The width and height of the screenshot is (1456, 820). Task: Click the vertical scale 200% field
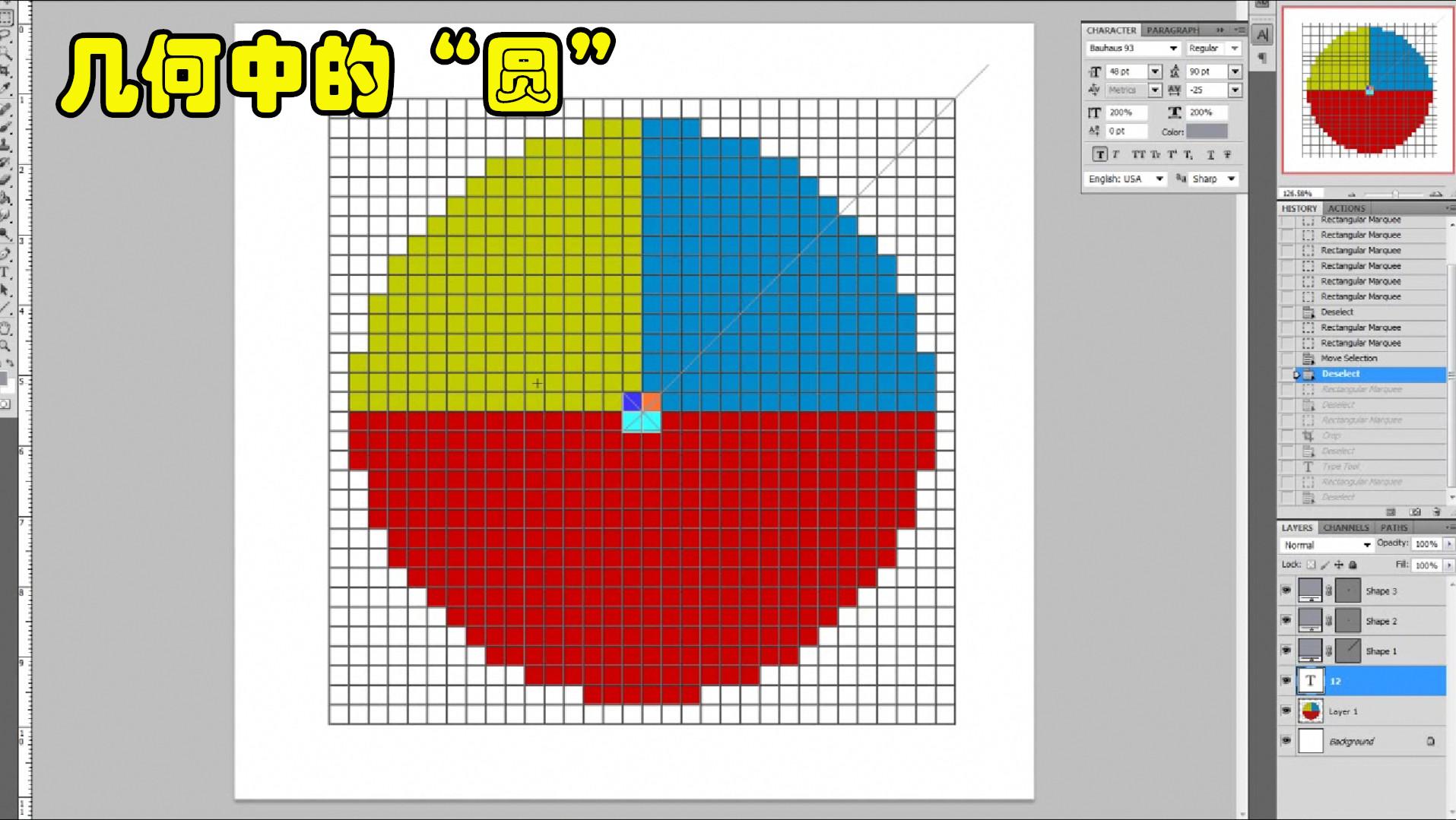[x=1126, y=112]
